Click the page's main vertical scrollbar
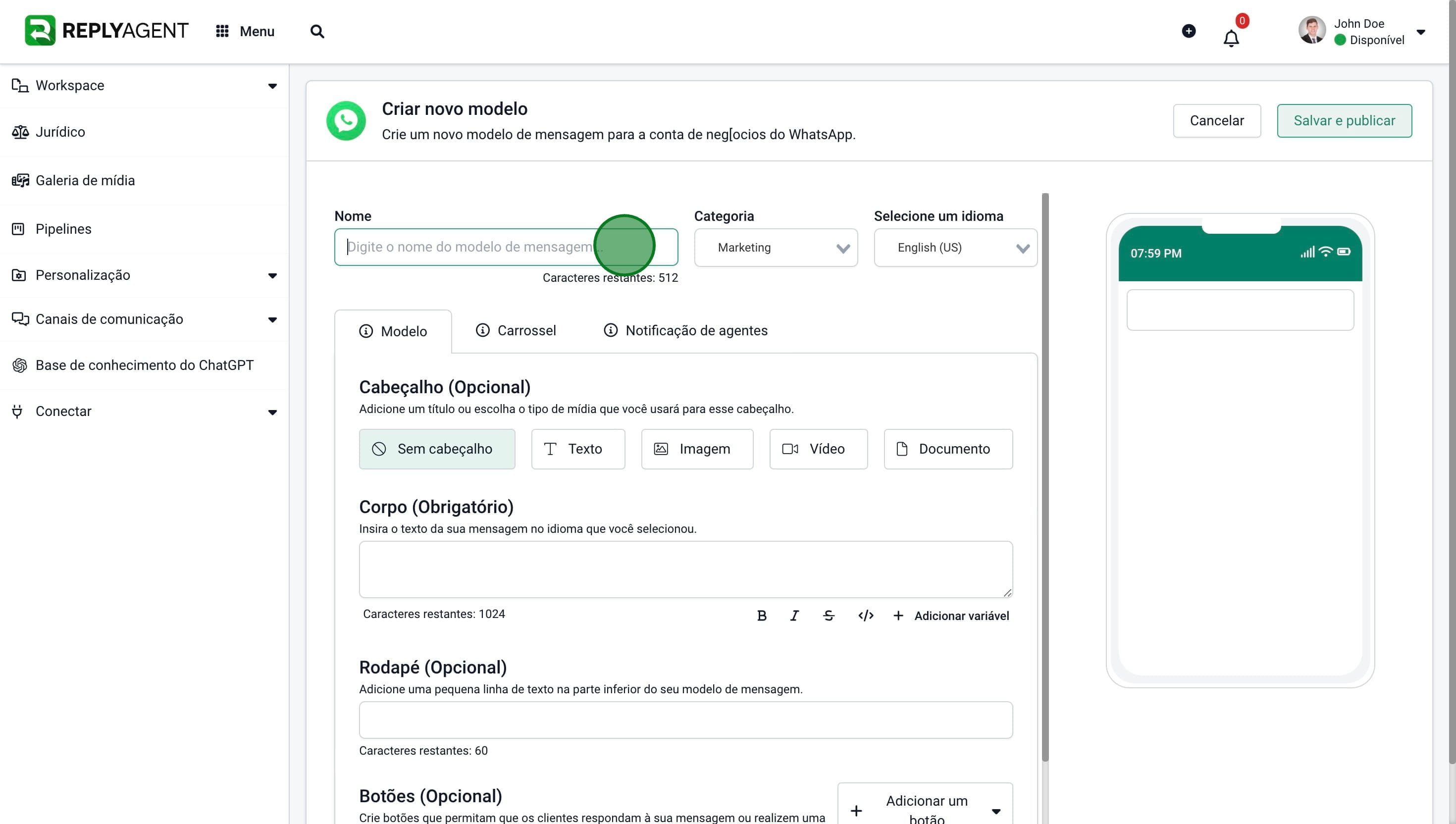The width and height of the screenshot is (1456, 824). pyautogui.click(x=1452, y=382)
